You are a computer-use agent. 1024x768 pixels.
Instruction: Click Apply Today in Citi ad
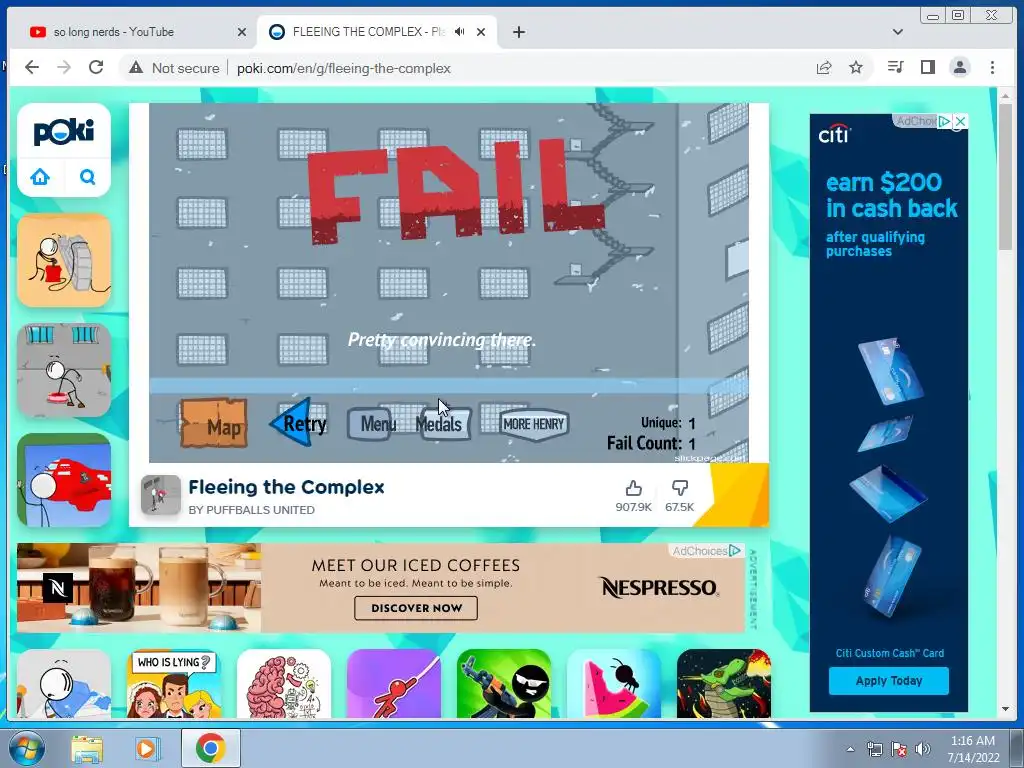tap(889, 681)
